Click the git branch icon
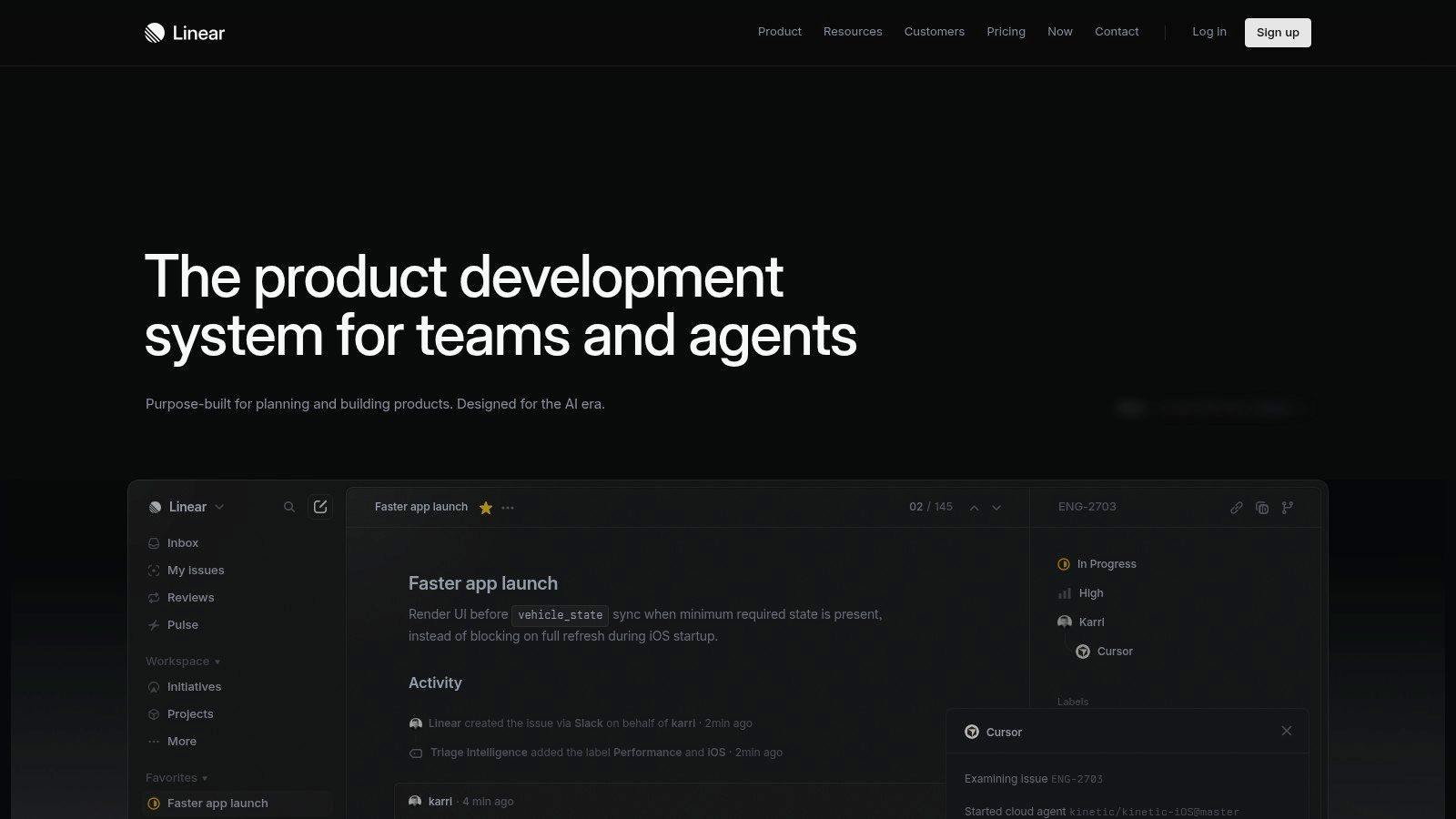The width and height of the screenshot is (1456, 819). [1287, 508]
